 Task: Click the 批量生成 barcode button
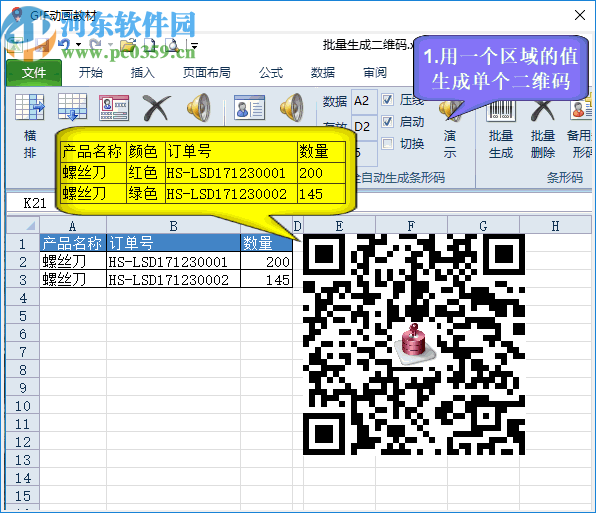(501, 129)
